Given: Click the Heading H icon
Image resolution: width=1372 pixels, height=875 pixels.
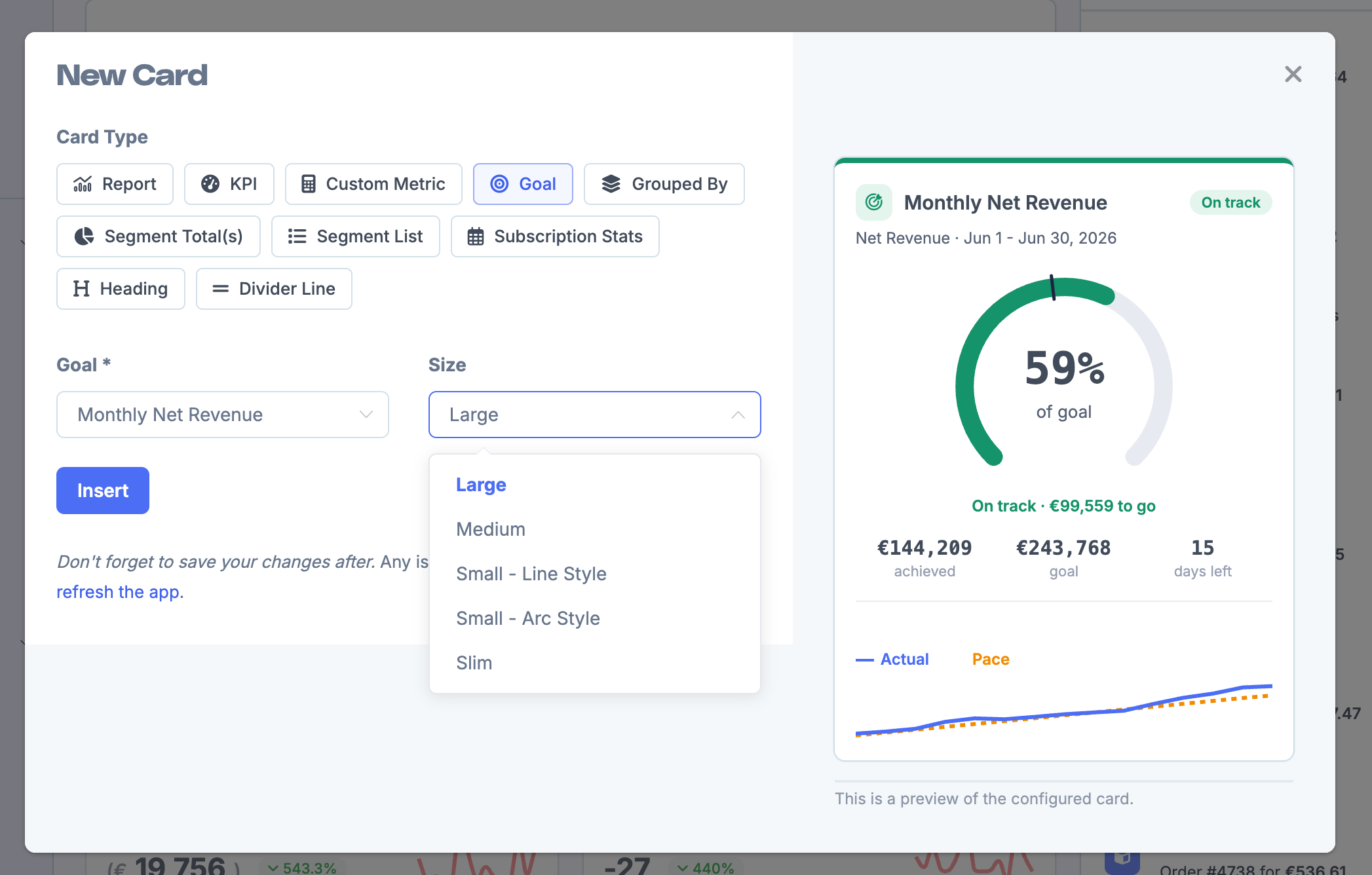Looking at the screenshot, I should [x=81, y=289].
